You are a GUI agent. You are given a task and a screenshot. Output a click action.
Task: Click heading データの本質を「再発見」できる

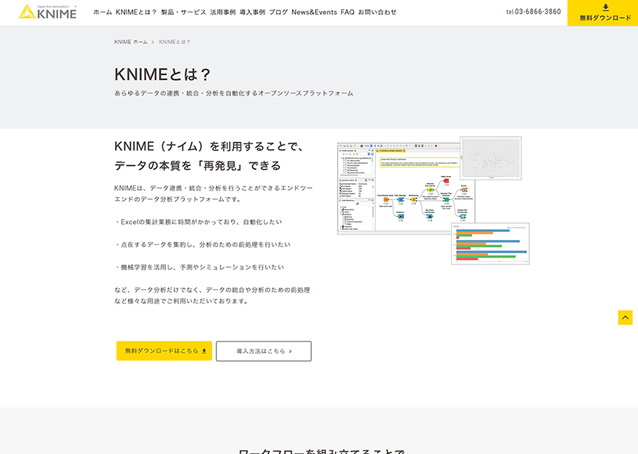(198, 166)
